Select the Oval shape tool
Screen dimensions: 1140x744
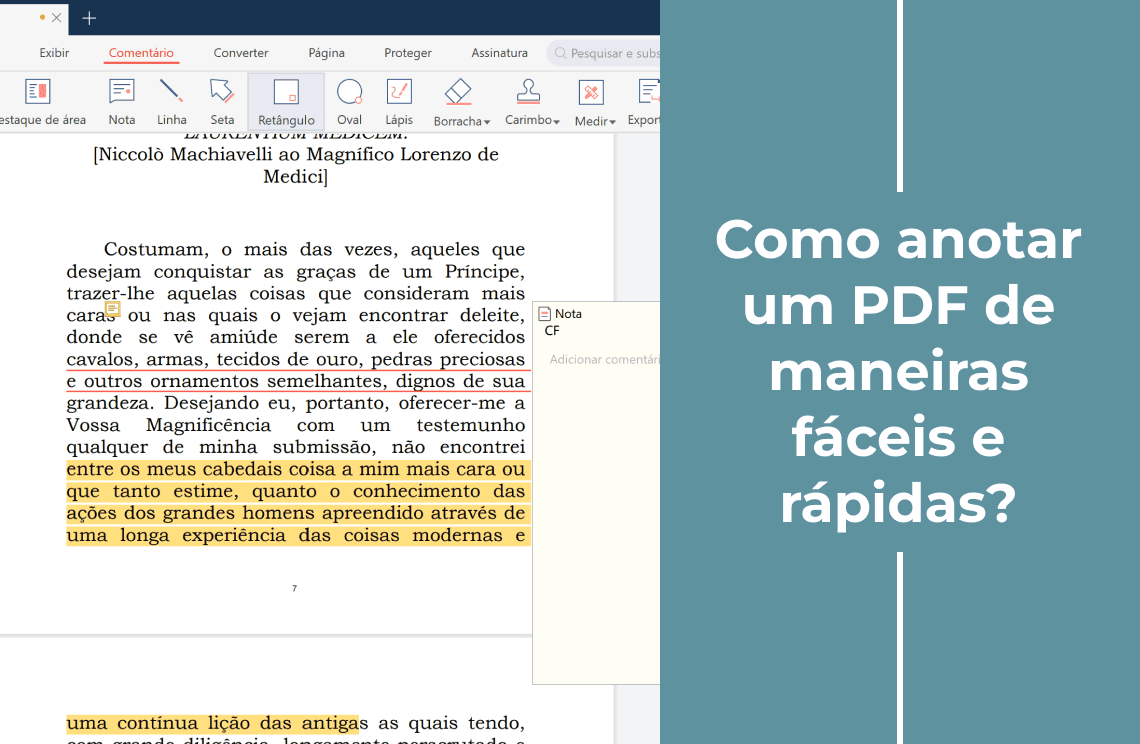coord(349,102)
